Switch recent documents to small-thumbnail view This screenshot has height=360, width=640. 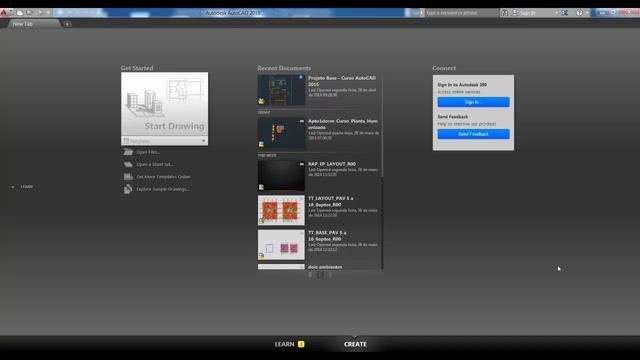[x=320, y=275]
